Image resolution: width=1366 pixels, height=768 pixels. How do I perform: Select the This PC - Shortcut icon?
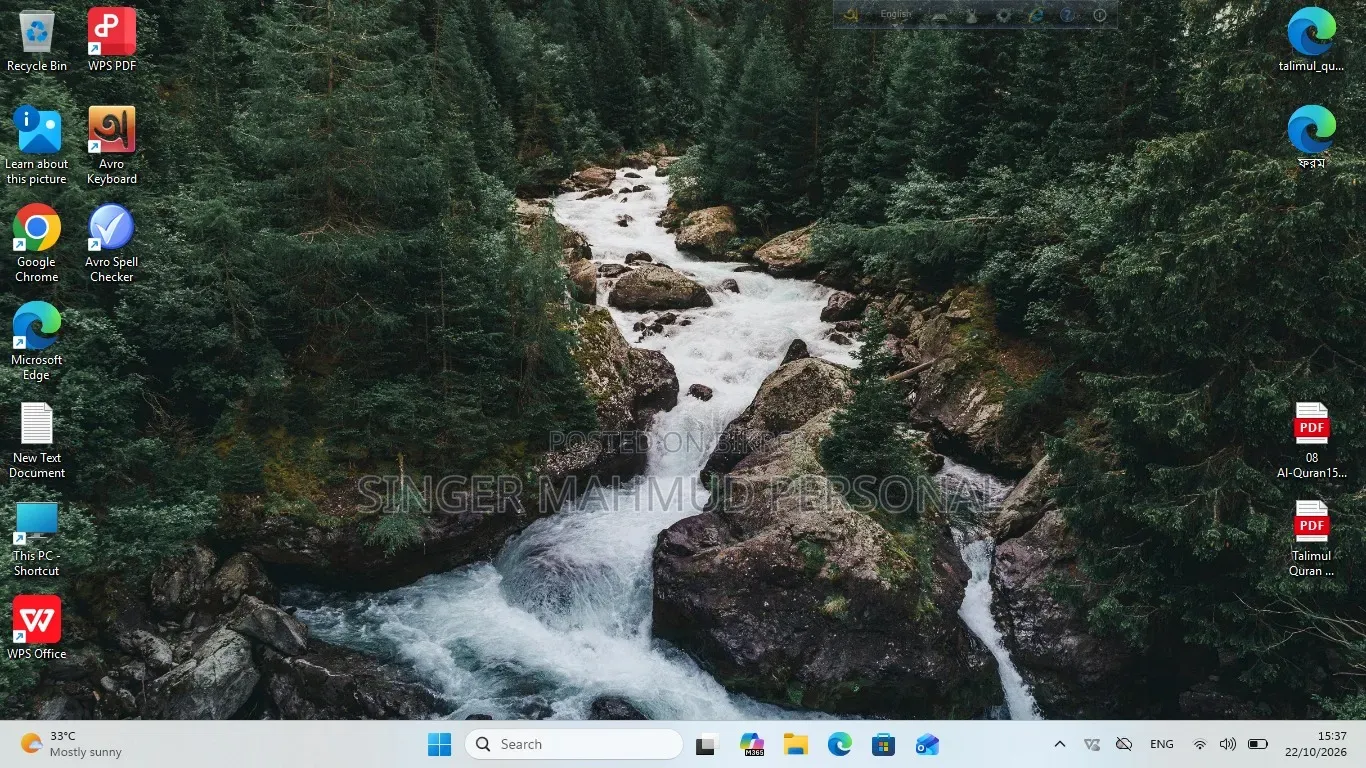pos(37,538)
